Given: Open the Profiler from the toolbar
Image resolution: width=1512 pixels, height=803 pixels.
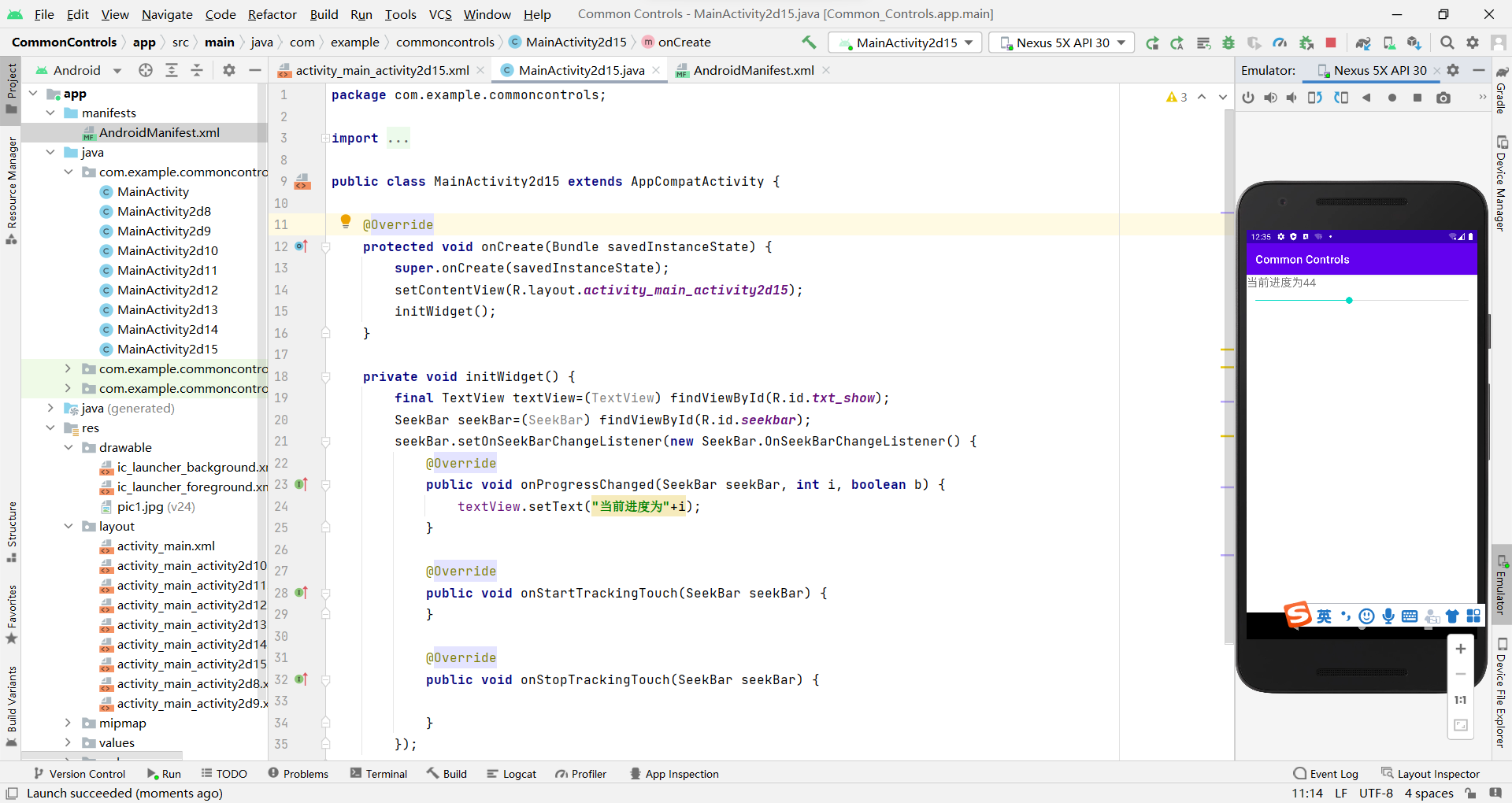Looking at the screenshot, I should tap(1280, 43).
